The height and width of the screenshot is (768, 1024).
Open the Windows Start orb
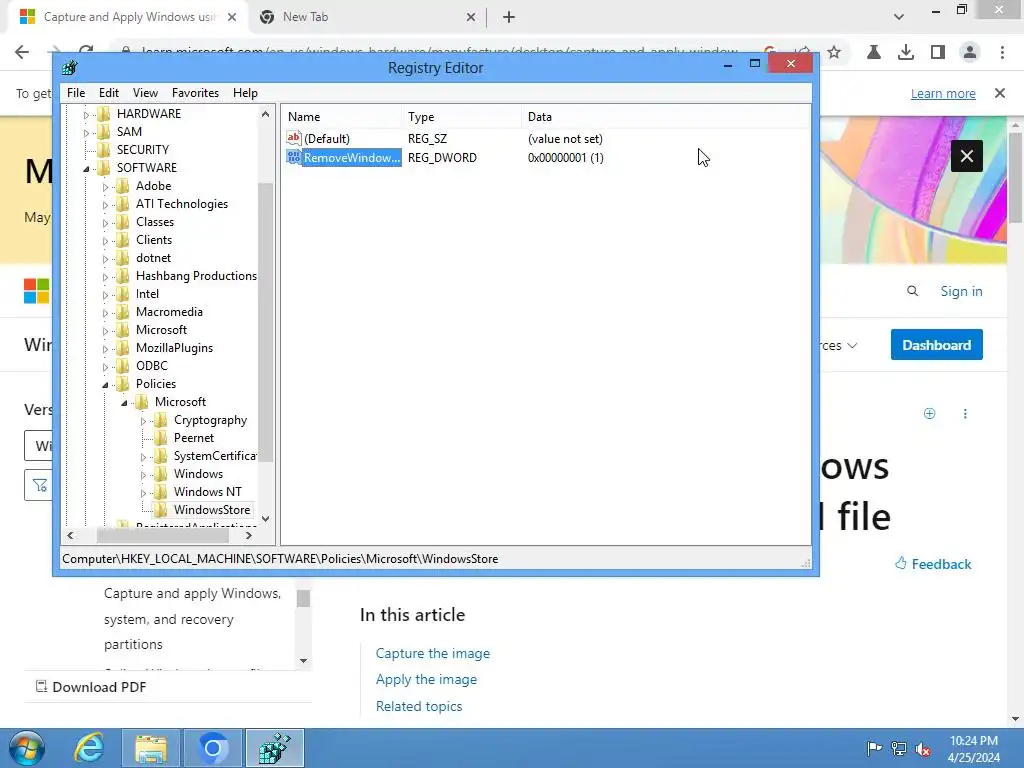pyautogui.click(x=27, y=748)
